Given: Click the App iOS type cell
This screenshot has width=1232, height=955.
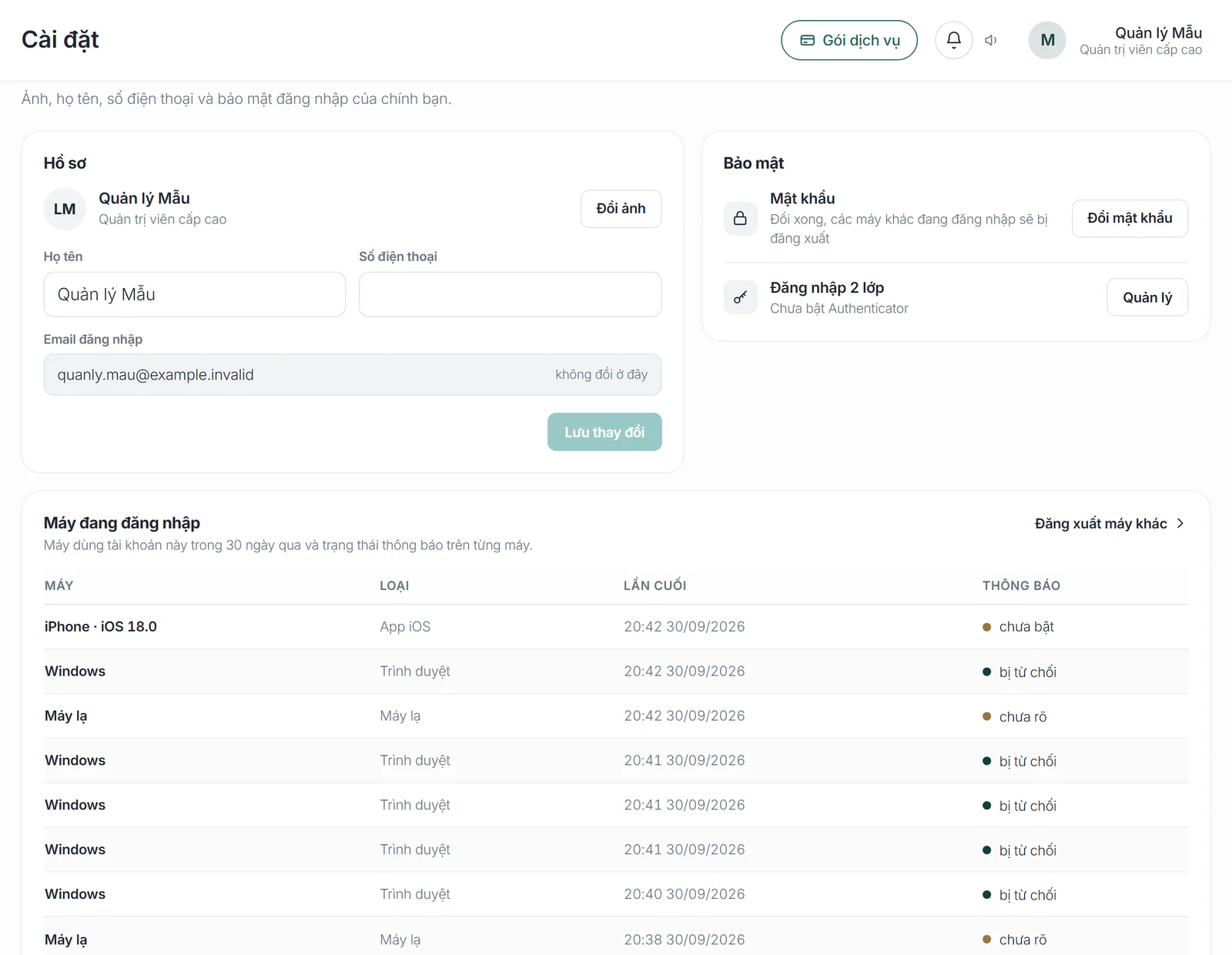Looking at the screenshot, I should [405, 627].
